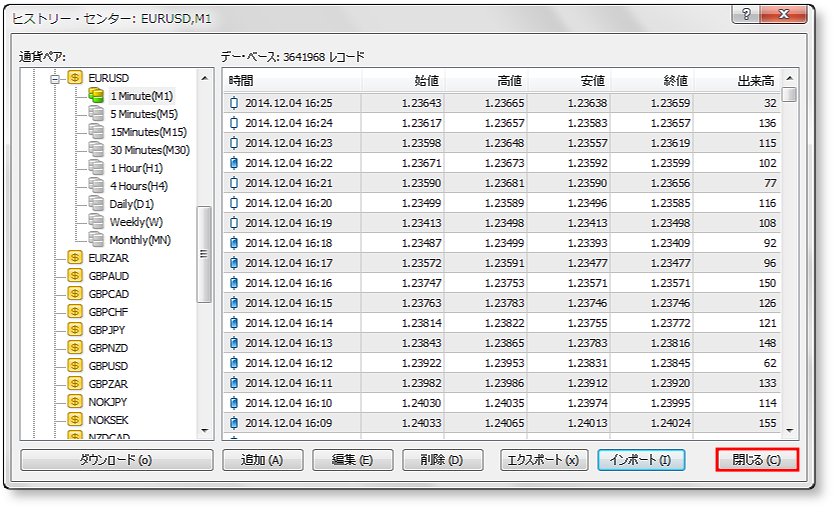The height and width of the screenshot is (507, 833).
Task: Click the Weekly(W) database icon
Action: pyautogui.click(x=96, y=222)
